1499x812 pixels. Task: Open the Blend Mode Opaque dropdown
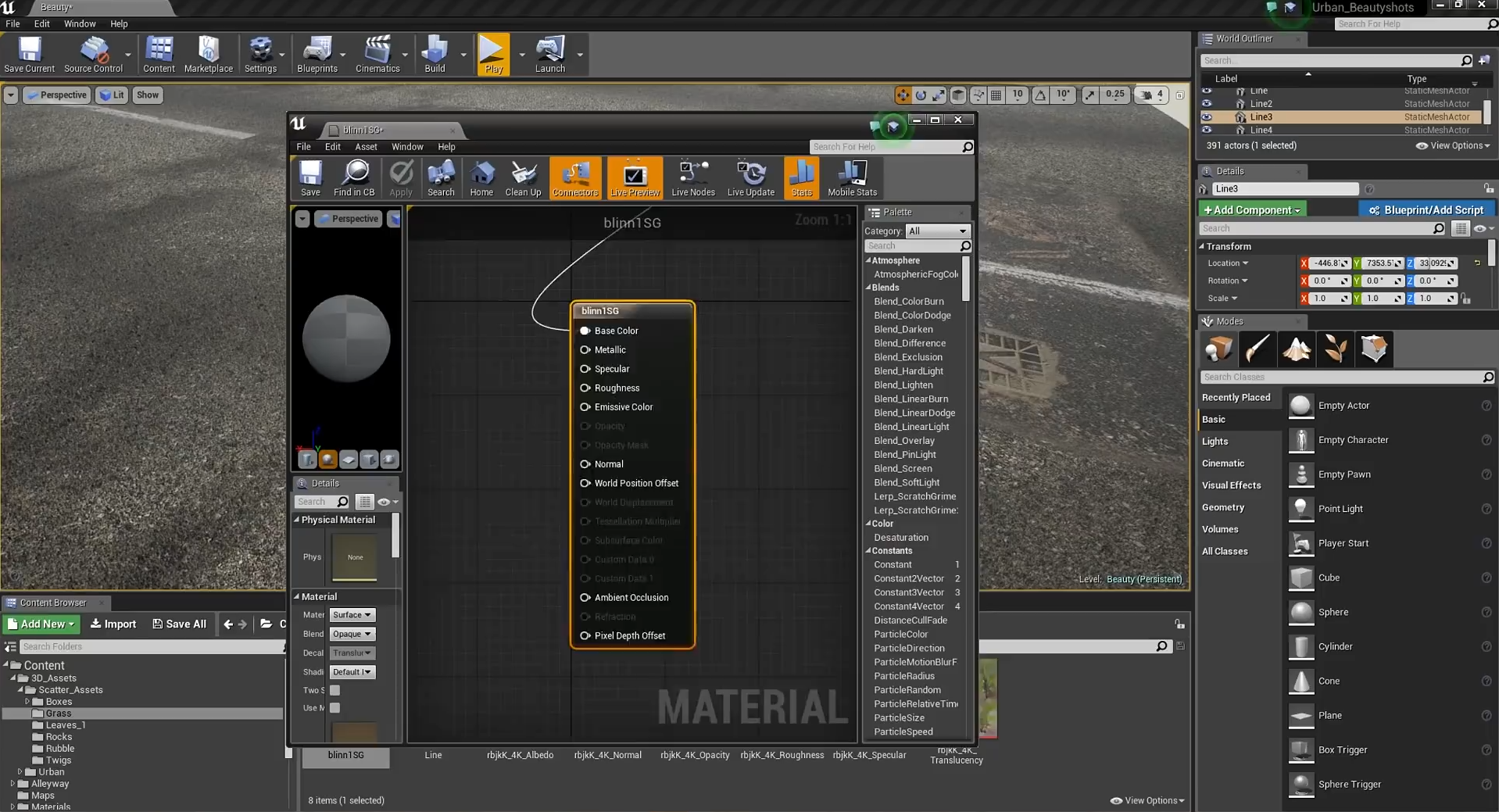[352, 634]
